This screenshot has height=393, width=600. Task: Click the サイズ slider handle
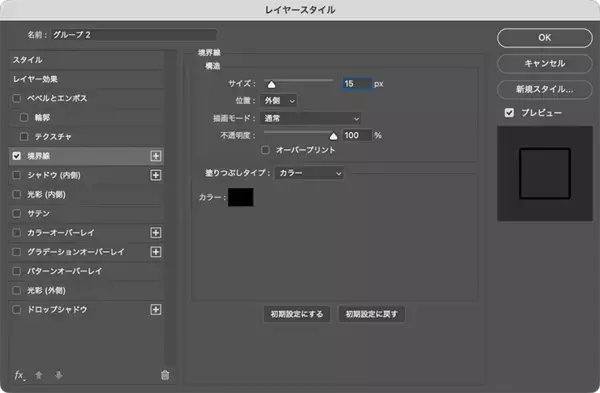pyautogui.click(x=271, y=85)
